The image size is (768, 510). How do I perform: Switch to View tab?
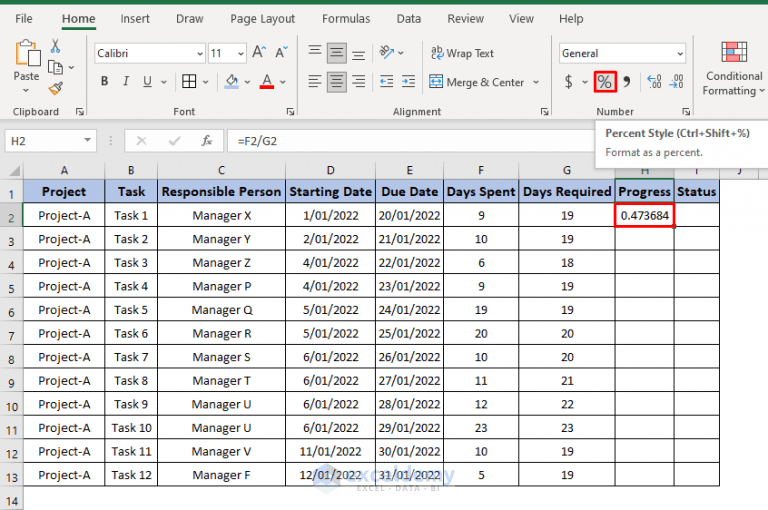pos(521,19)
